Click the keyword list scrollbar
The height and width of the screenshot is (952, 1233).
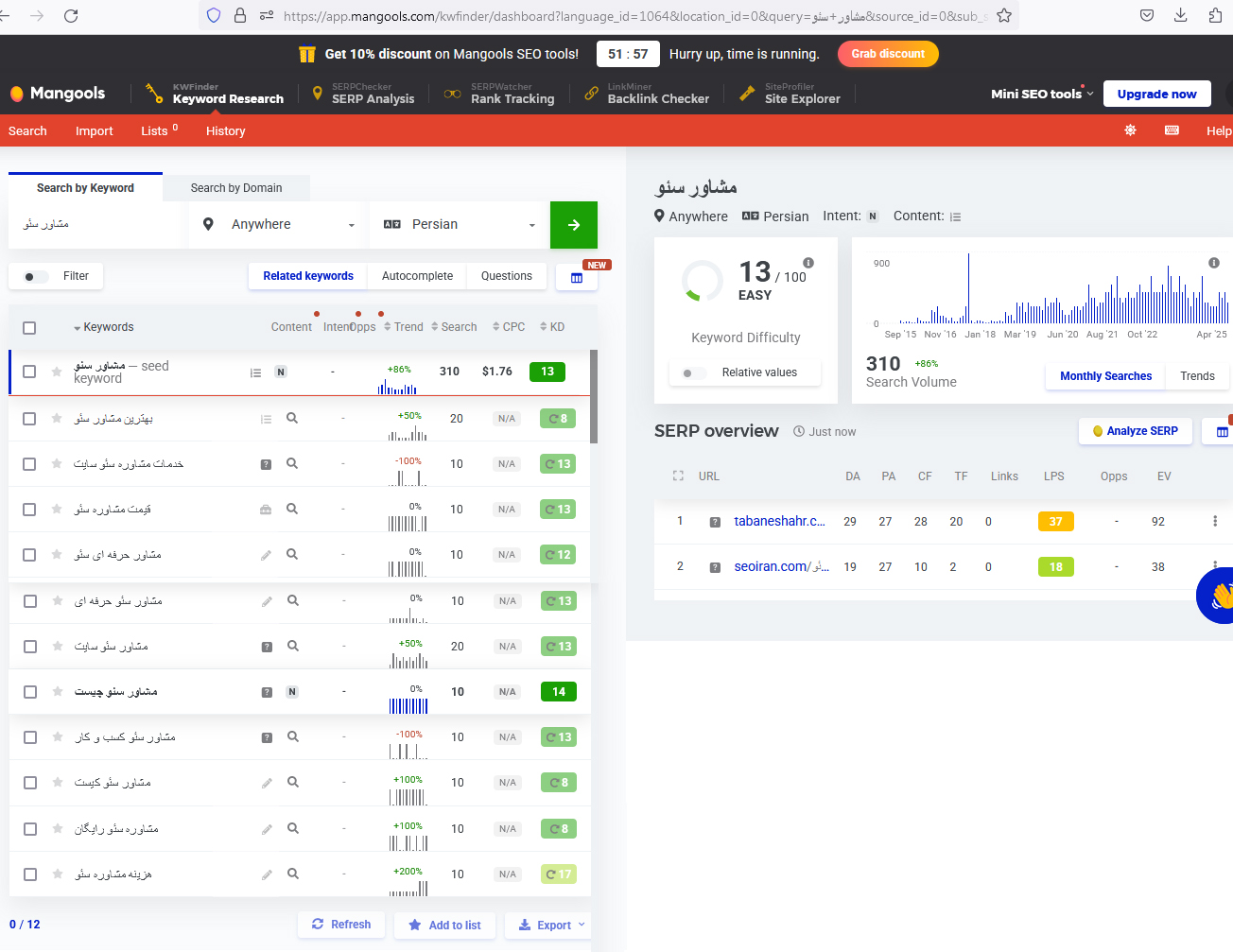(x=594, y=396)
